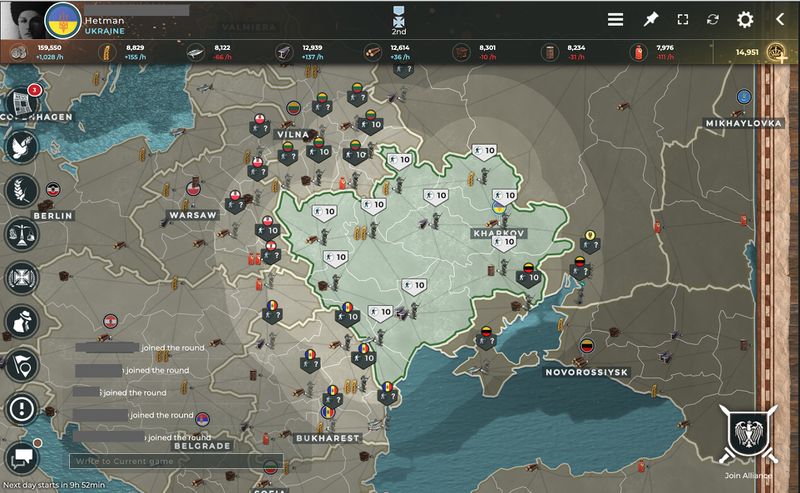Open the exclamation mark alerts icon
This screenshot has width=800, height=493.
click(22, 409)
